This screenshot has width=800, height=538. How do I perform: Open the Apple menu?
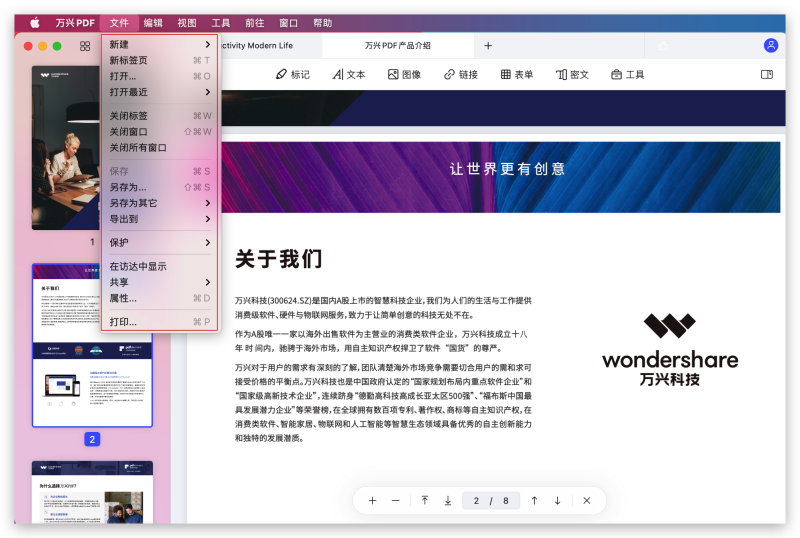(35, 23)
